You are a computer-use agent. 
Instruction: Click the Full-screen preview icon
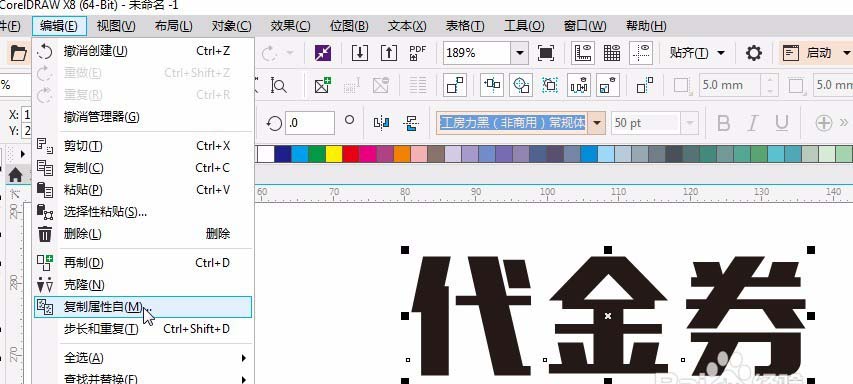[546, 53]
